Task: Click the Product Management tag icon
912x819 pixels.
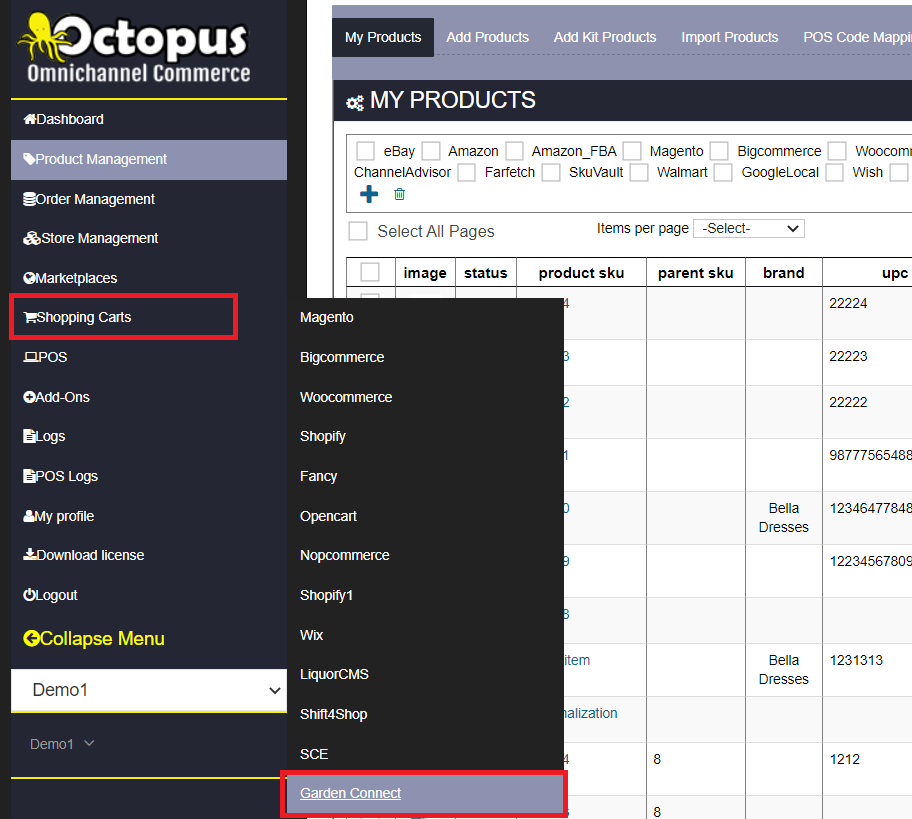Action: tap(29, 159)
